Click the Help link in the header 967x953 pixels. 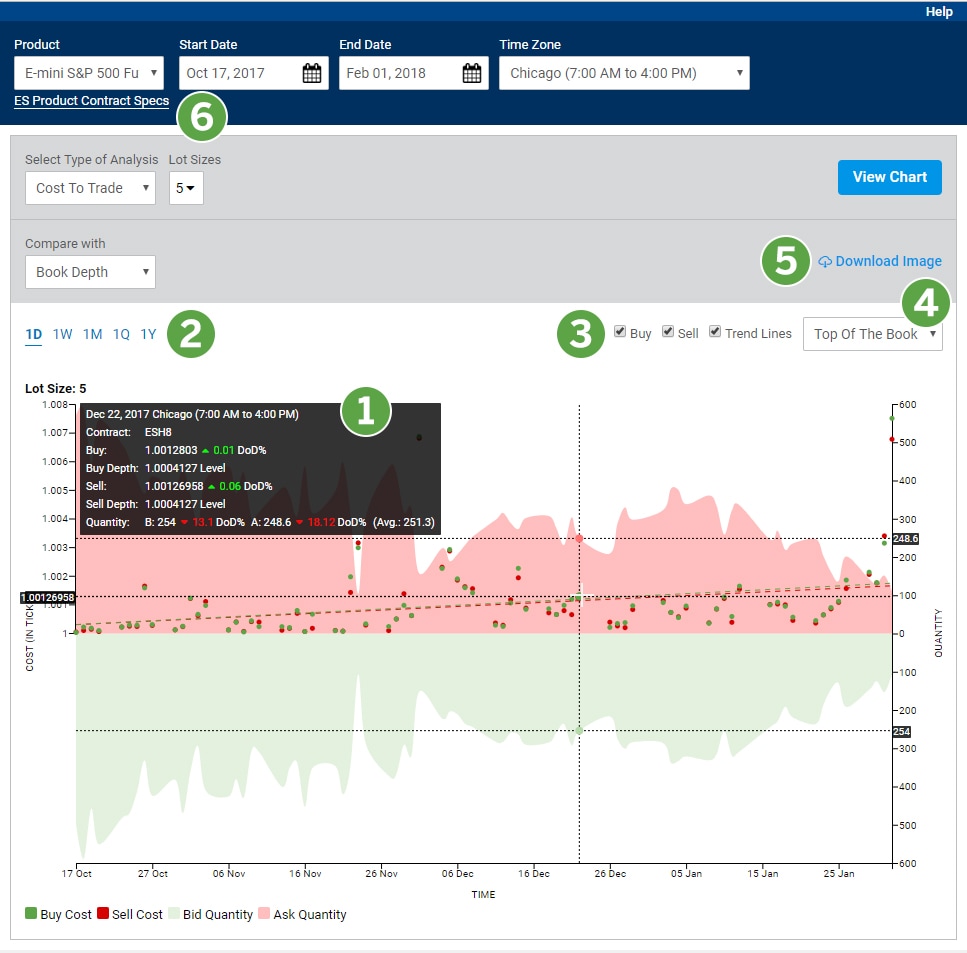click(x=939, y=12)
